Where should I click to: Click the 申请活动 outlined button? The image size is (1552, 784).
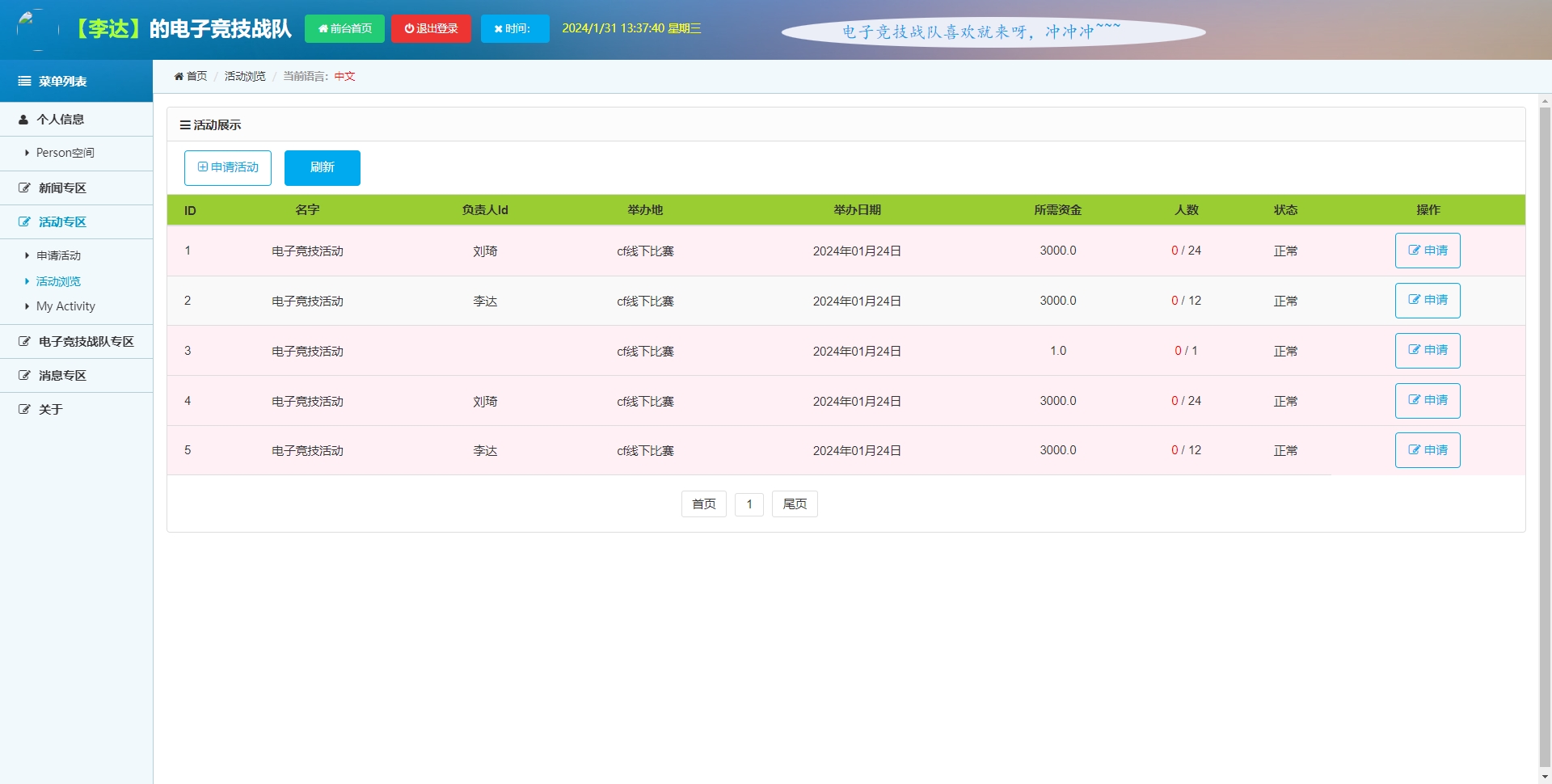(228, 168)
